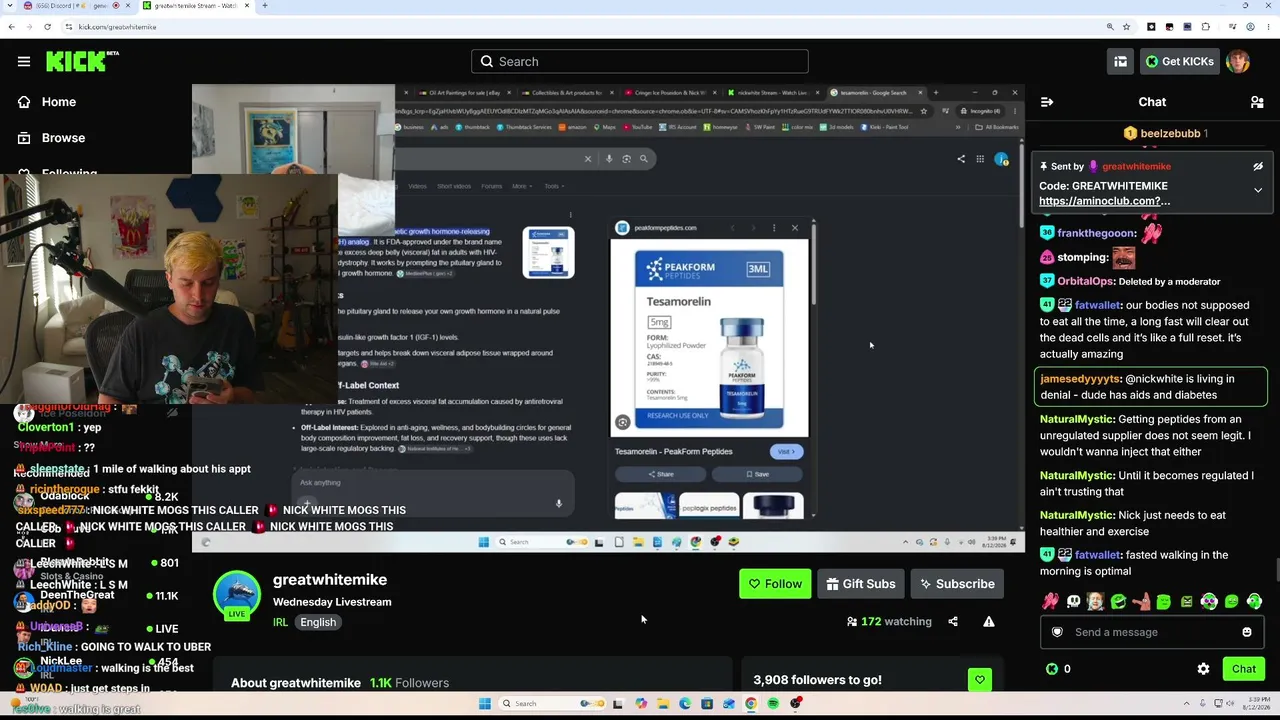Click the jamesedyyyyts username in chat
Screen dimensions: 1280x720
(x=1082, y=379)
